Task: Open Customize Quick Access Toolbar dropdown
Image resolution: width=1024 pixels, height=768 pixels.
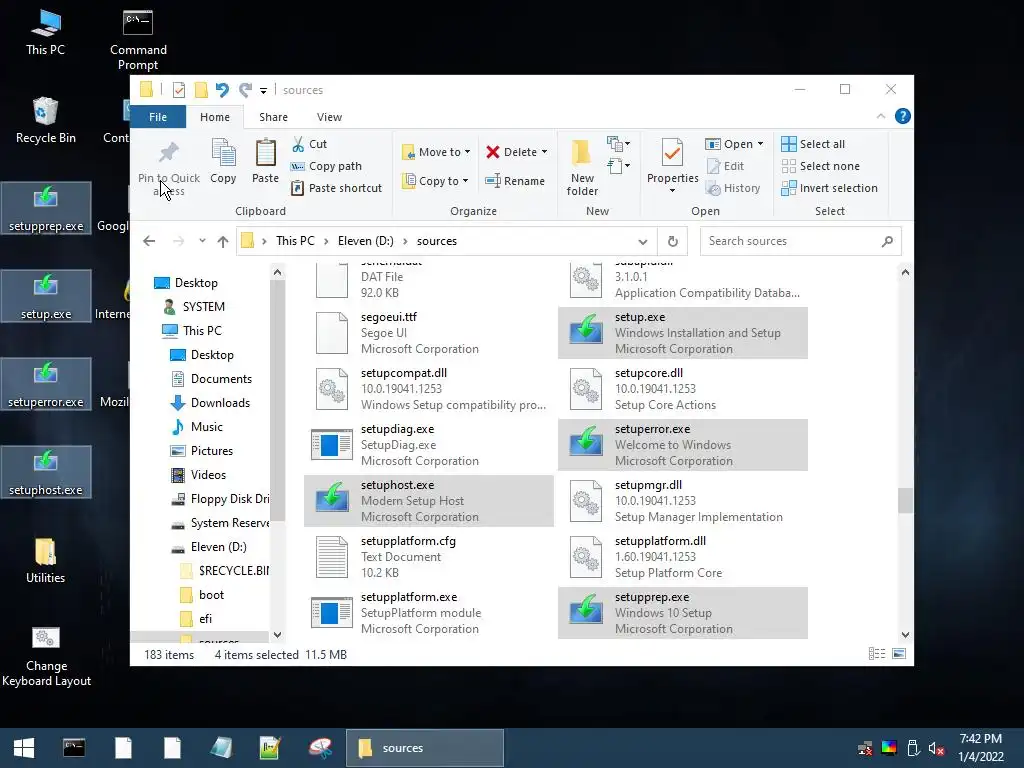Action: click(263, 91)
